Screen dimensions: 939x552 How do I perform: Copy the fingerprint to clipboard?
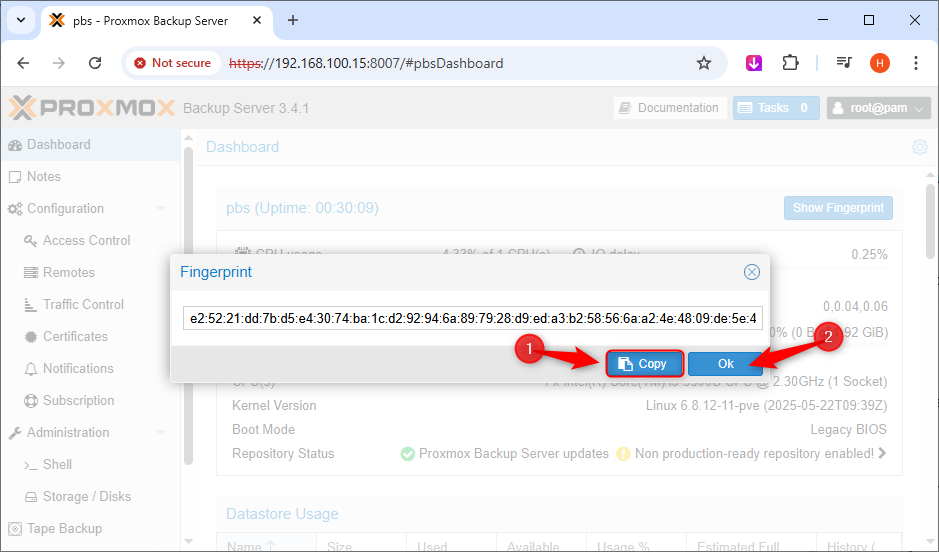click(644, 363)
